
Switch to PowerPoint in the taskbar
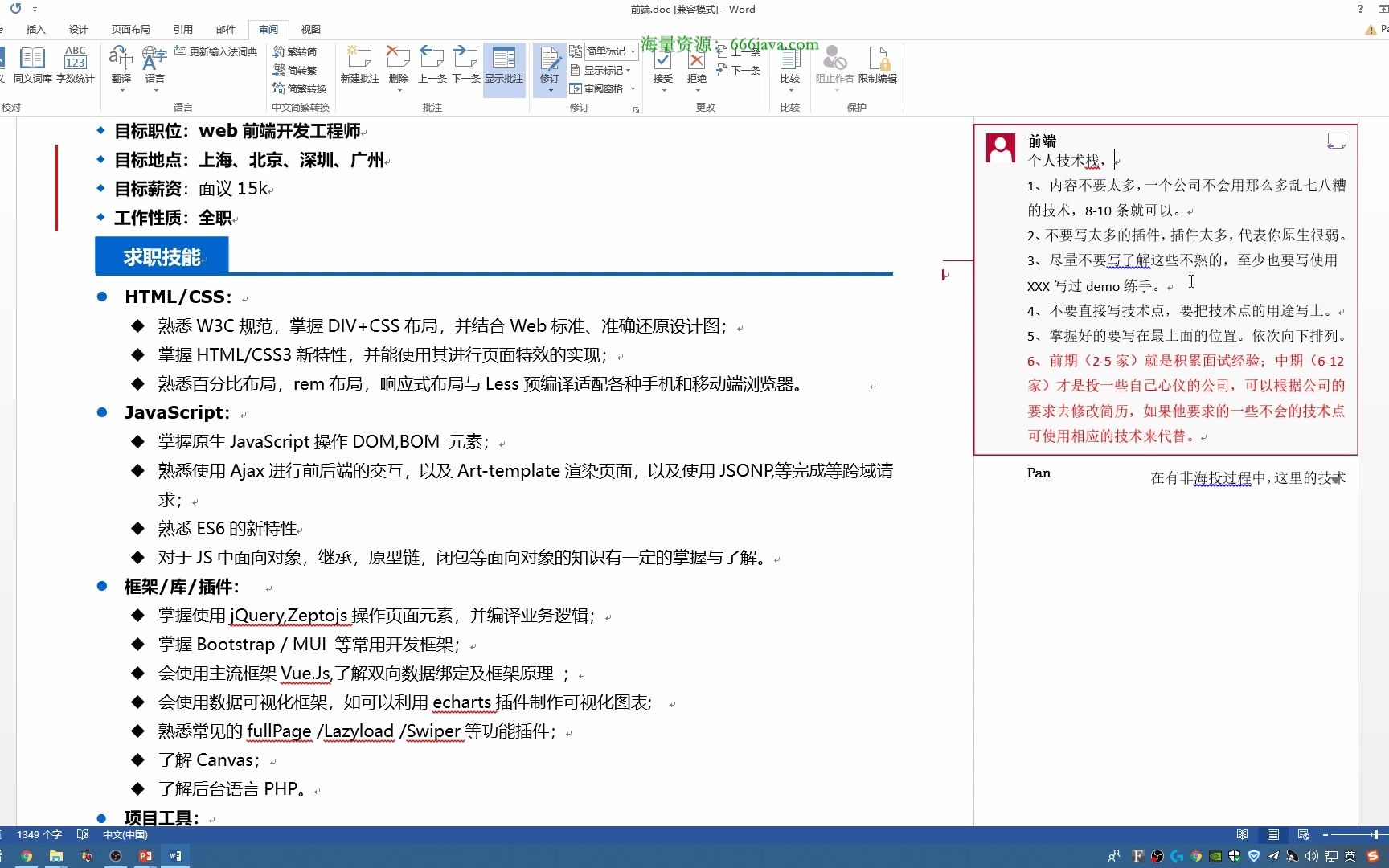coord(145,856)
